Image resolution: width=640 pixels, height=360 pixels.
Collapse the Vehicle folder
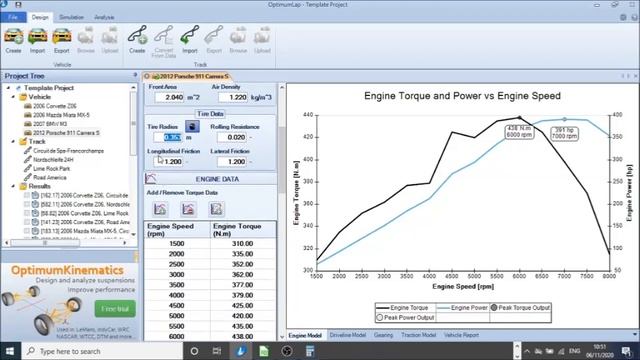[13, 97]
